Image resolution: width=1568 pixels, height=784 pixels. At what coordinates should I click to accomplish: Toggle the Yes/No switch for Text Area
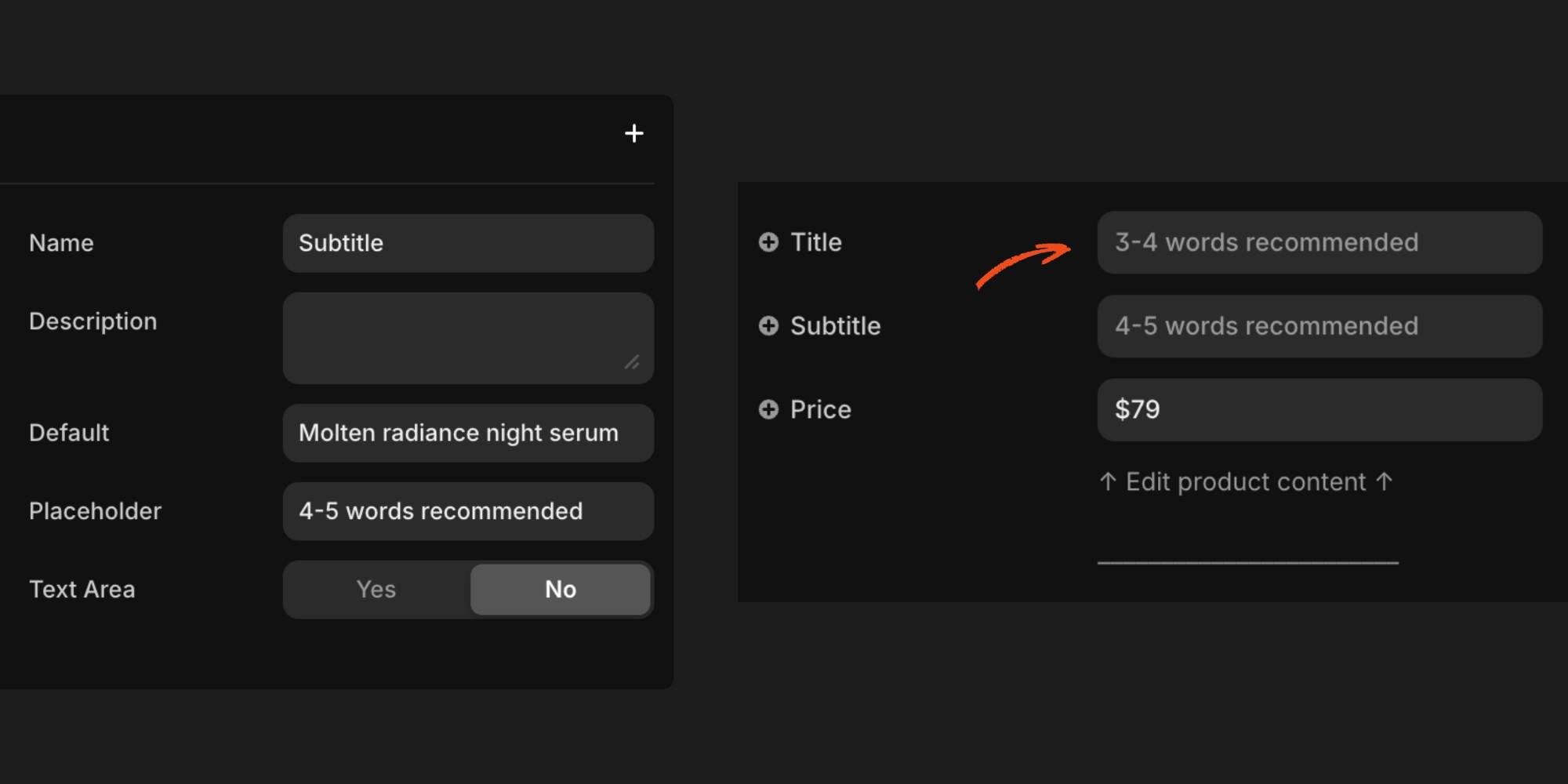[468, 589]
